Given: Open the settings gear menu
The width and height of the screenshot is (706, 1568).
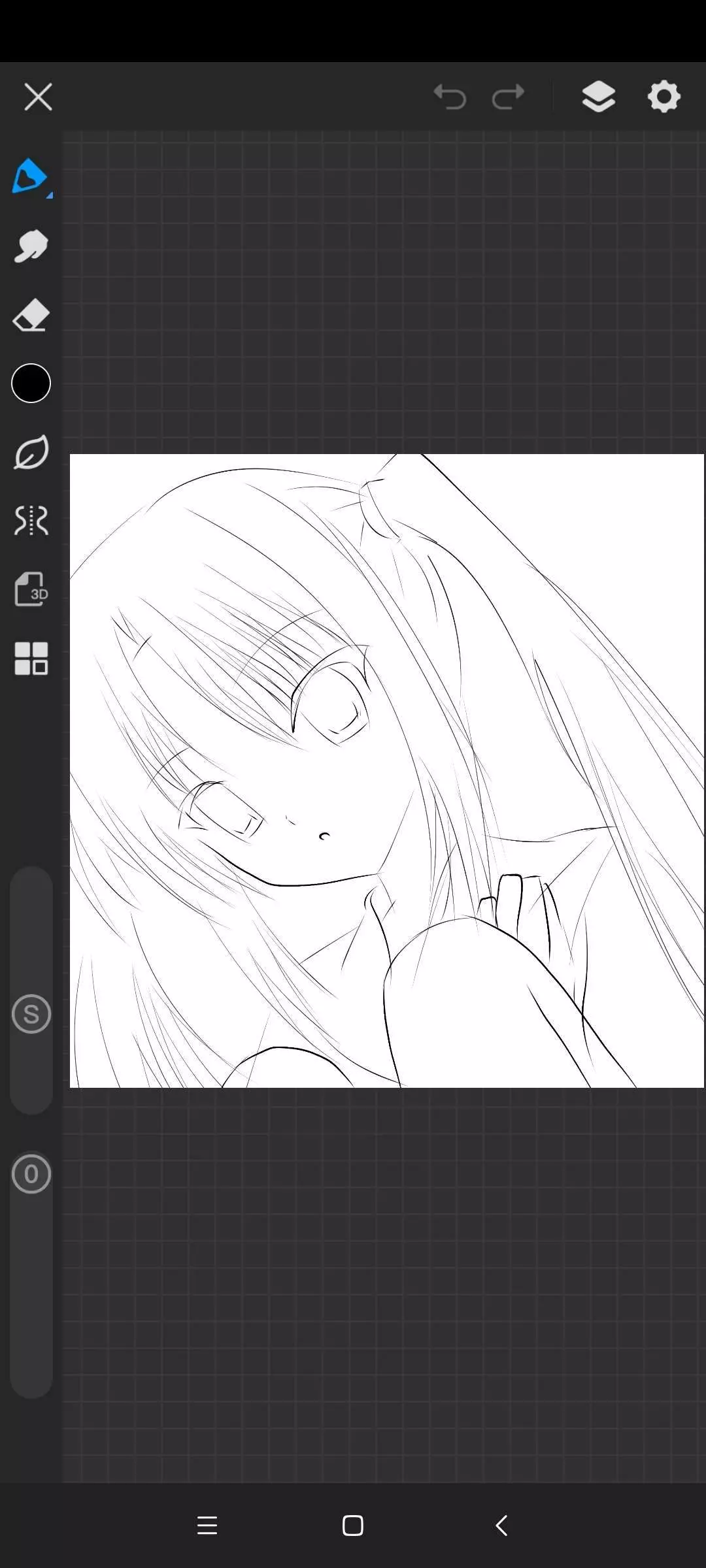Looking at the screenshot, I should coord(664,97).
